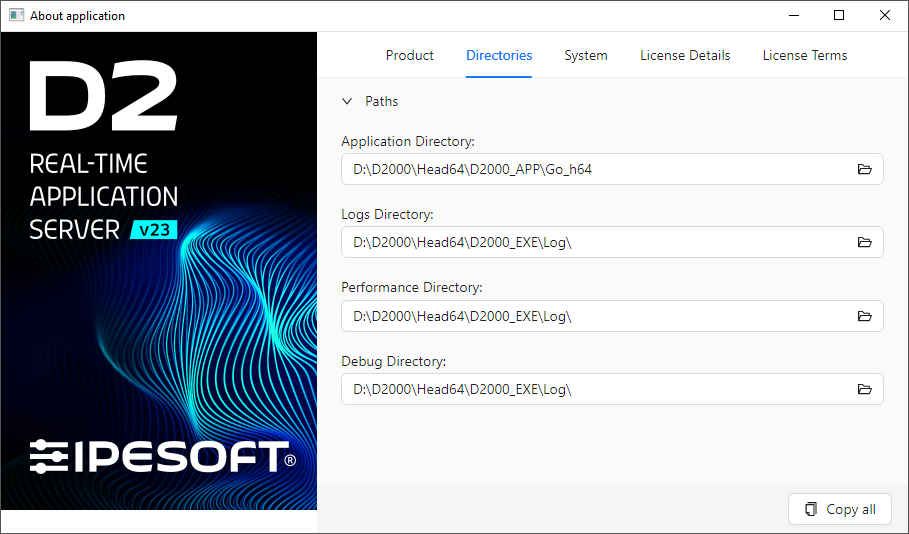Open the Application Directory folder icon
The height and width of the screenshot is (534, 909).
[x=865, y=169]
